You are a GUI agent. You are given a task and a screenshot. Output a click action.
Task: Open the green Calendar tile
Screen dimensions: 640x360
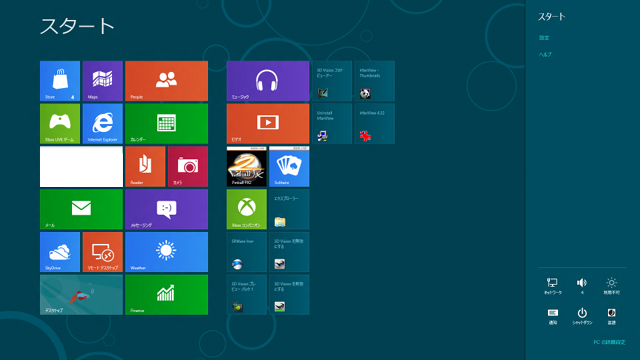coord(167,124)
